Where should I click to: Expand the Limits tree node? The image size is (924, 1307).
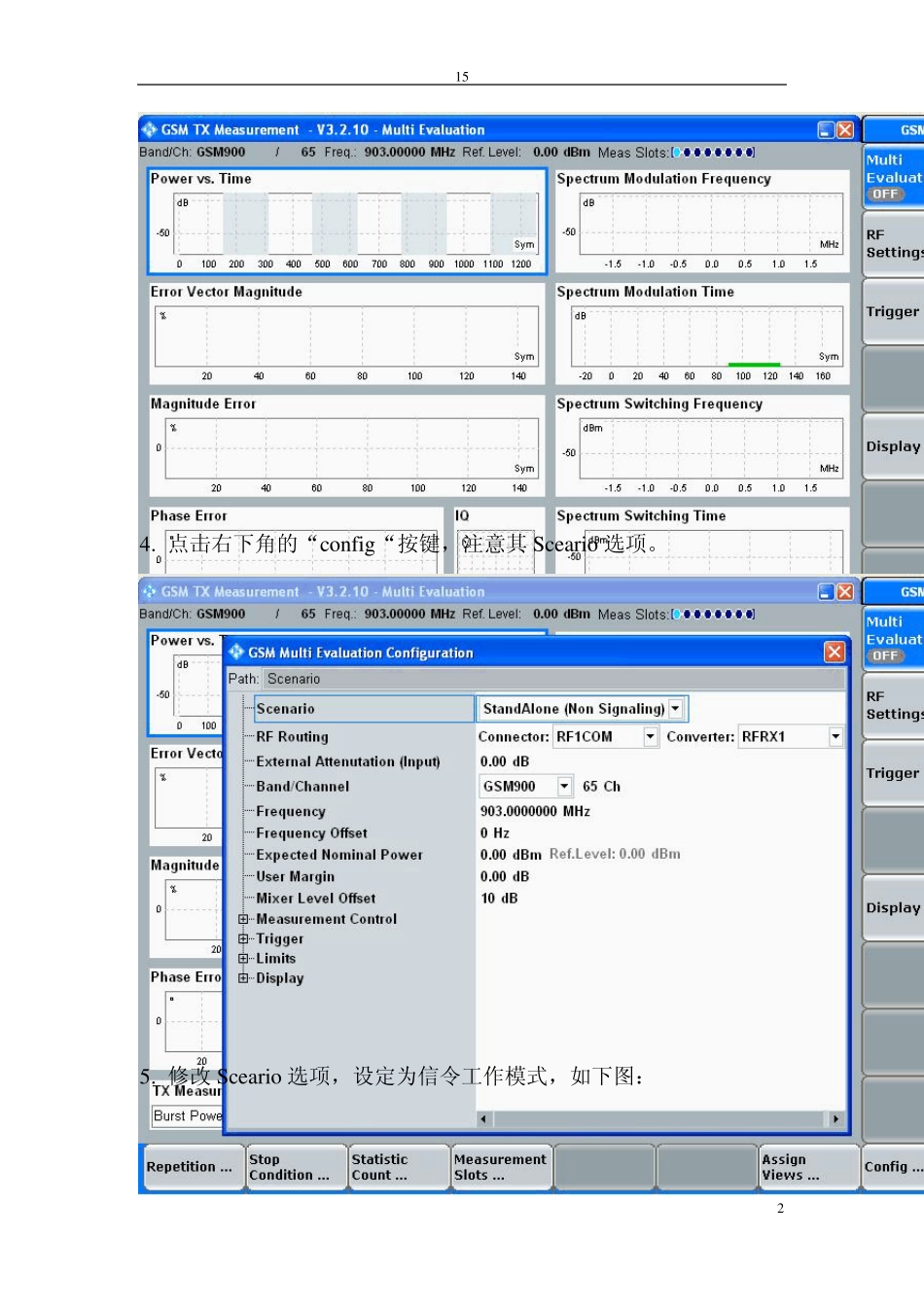click(x=244, y=959)
